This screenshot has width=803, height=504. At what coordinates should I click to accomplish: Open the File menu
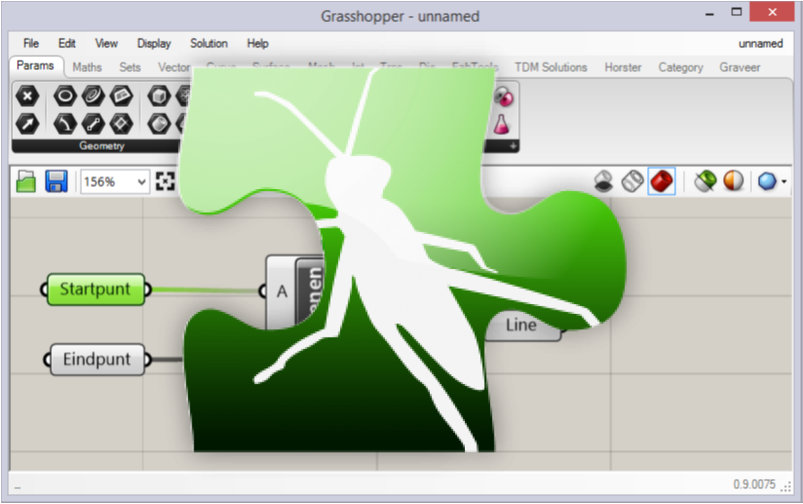pyautogui.click(x=31, y=44)
